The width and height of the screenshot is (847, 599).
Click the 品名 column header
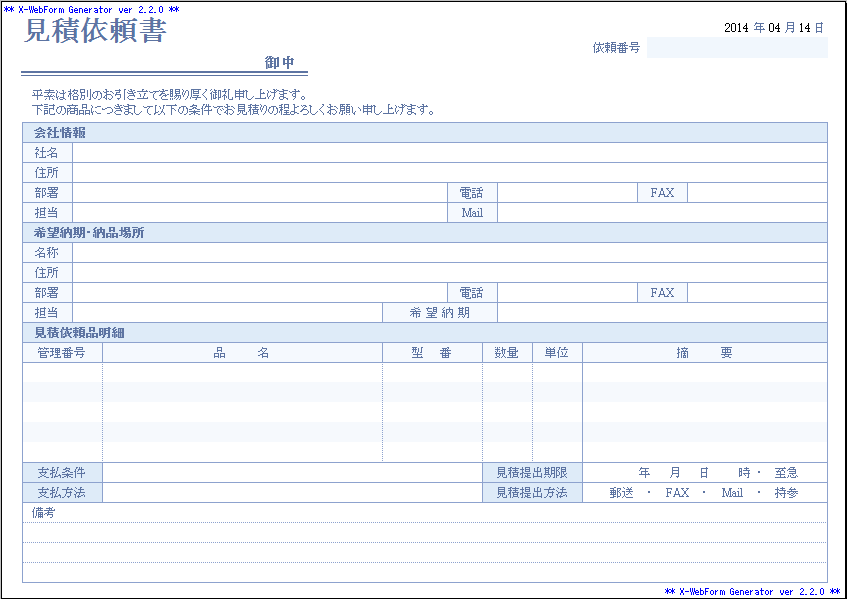240,352
